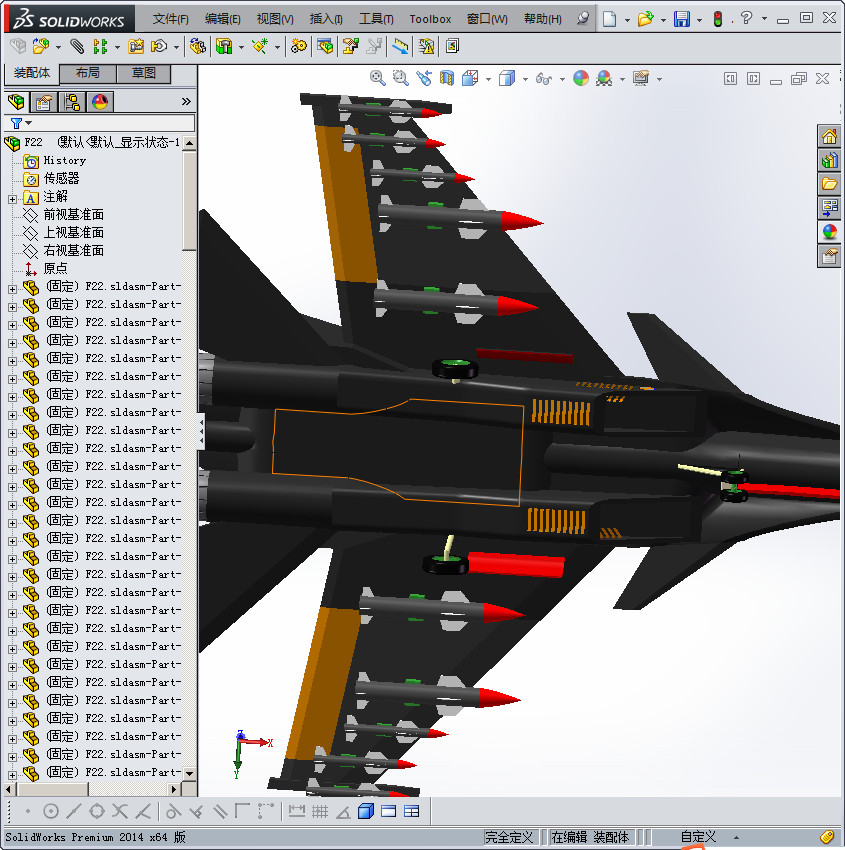Click Bill of Materials icon
The image size is (845, 850).
click(325, 47)
